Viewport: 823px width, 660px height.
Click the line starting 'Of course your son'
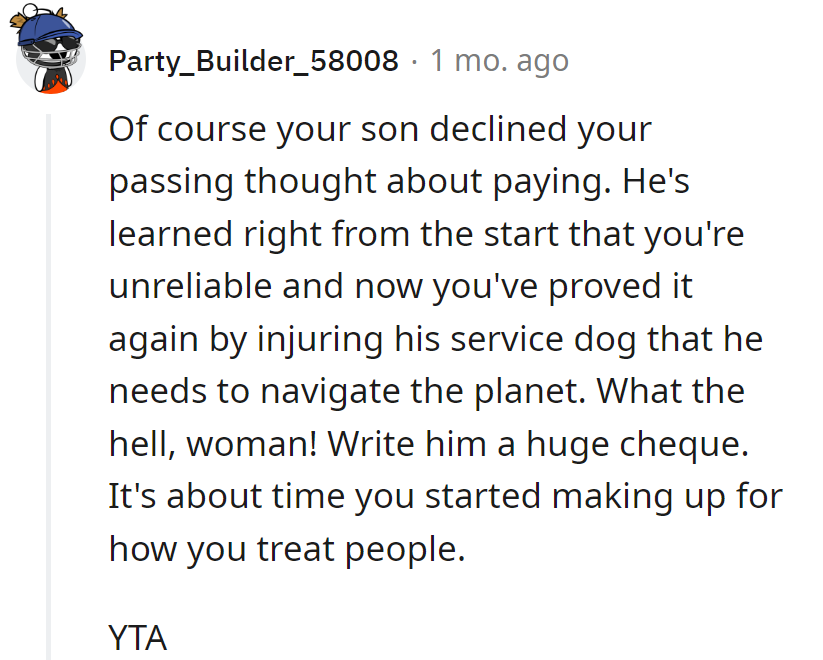coord(380,130)
